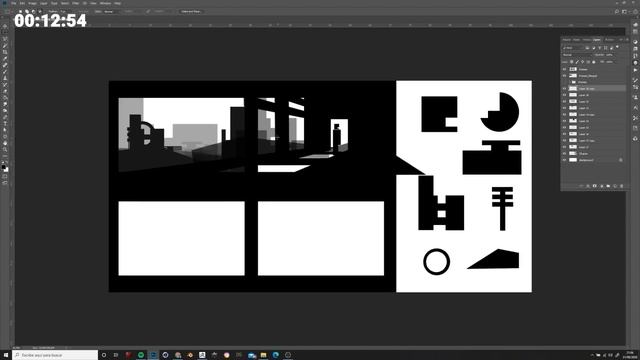Lock all attributes icon in Lock row
This screenshot has height=360, width=640.
(594, 62)
